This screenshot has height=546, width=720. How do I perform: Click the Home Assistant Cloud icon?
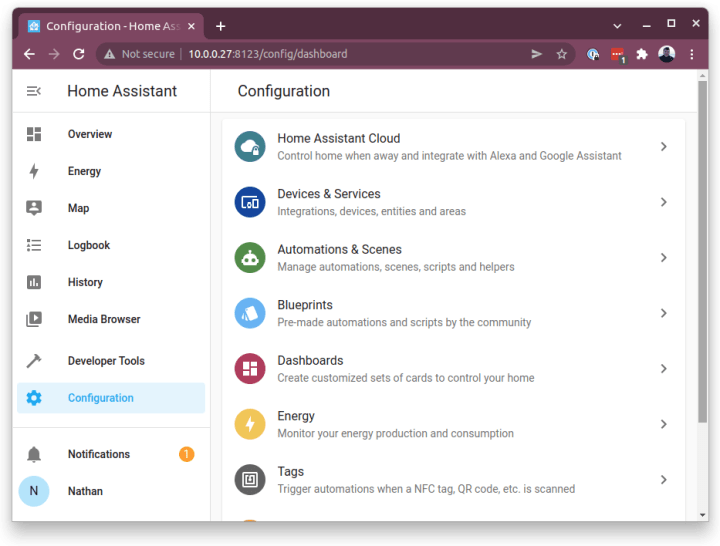250,146
